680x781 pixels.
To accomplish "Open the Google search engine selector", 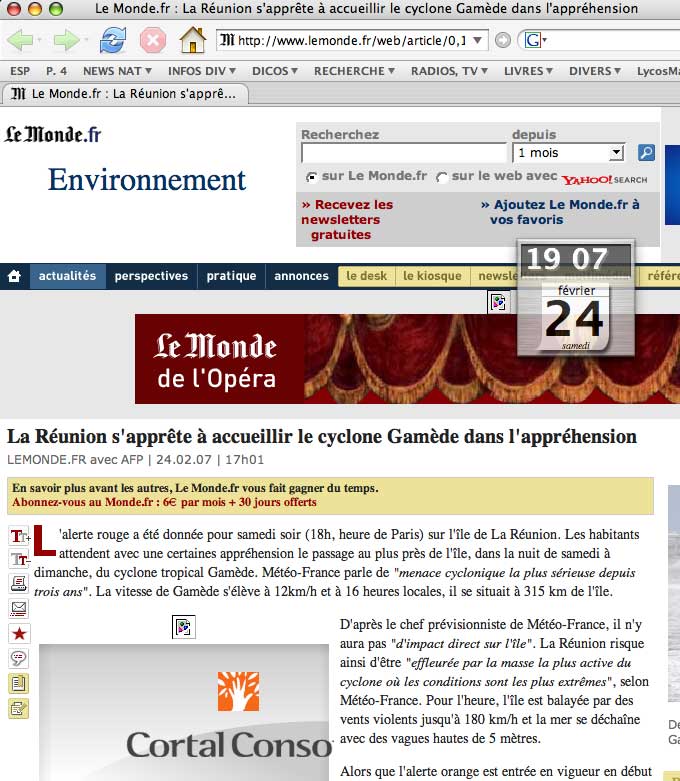I will [536, 40].
